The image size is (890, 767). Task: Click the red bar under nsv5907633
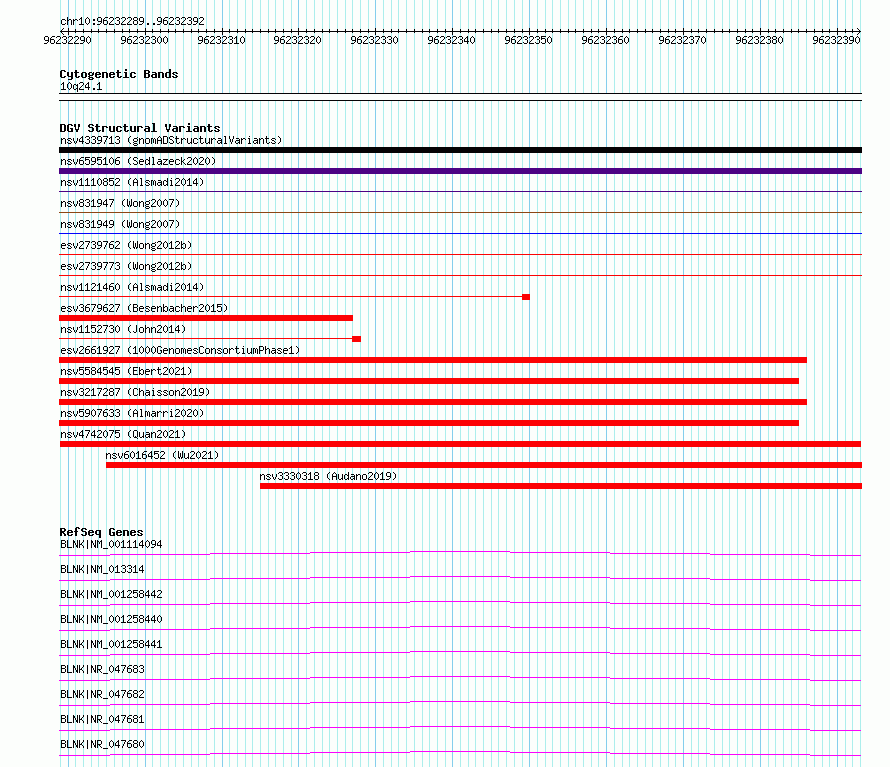coord(429,423)
